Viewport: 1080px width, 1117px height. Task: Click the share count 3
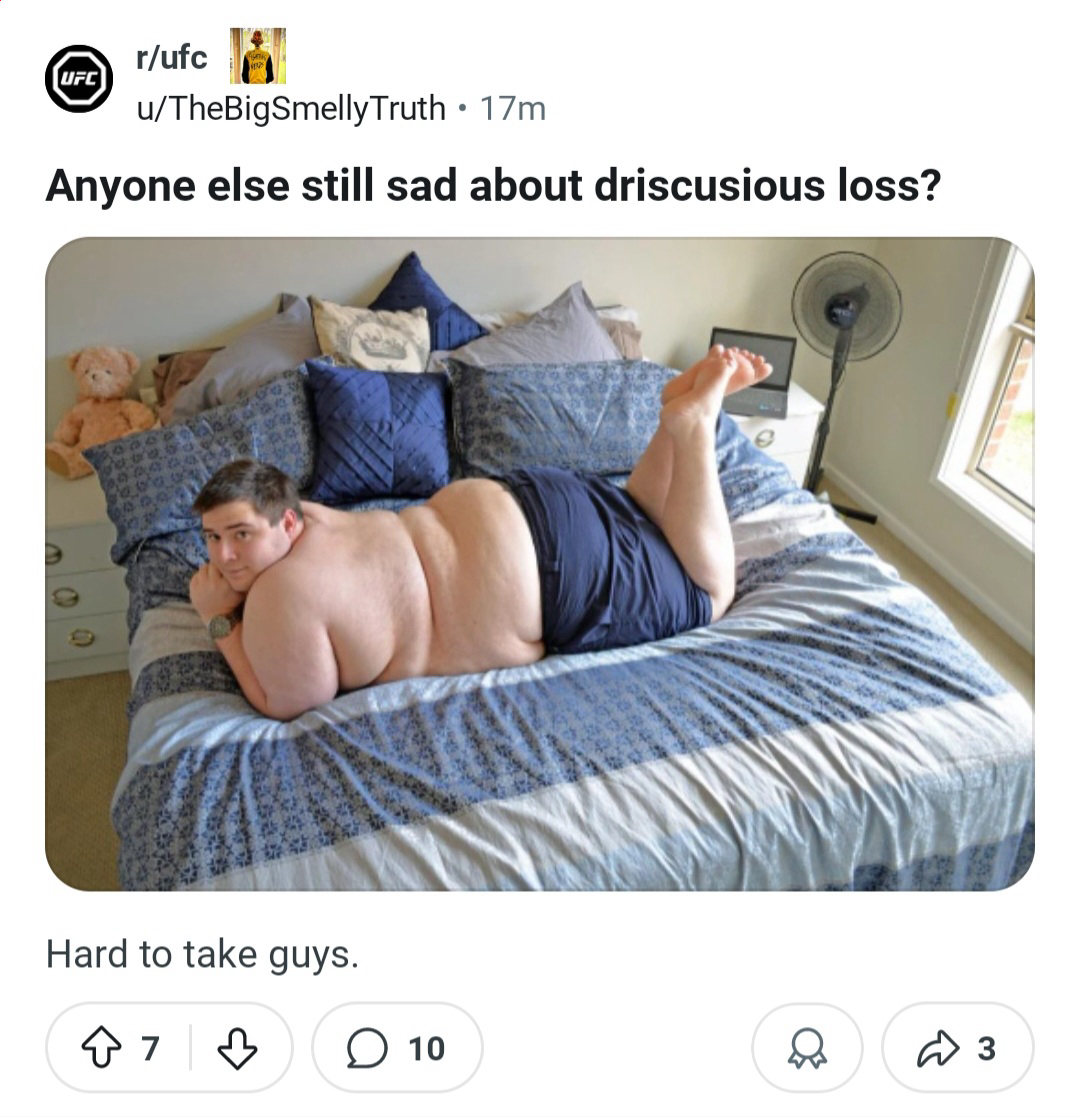[986, 1049]
